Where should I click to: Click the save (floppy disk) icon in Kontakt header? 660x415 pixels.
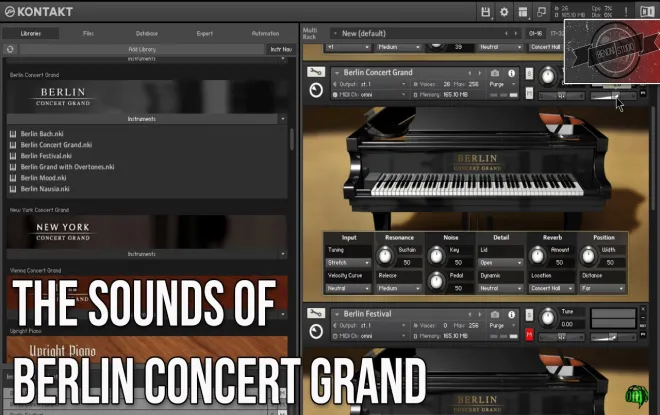tap(485, 12)
